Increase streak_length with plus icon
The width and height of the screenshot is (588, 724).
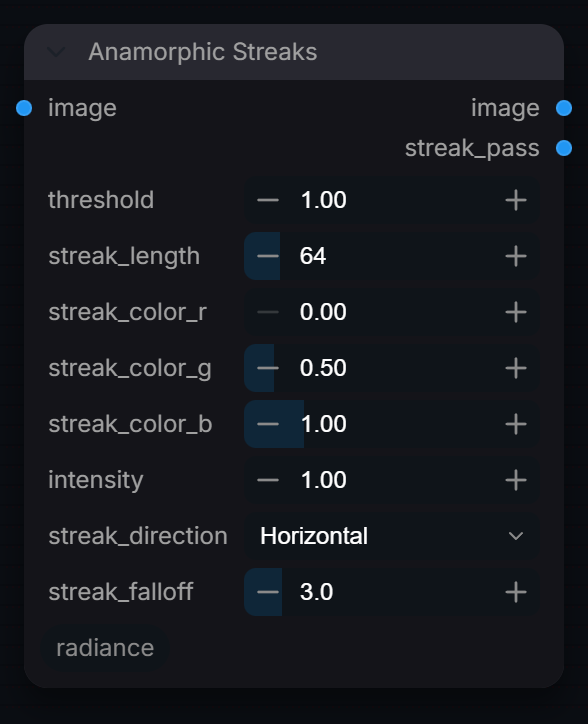point(516,256)
